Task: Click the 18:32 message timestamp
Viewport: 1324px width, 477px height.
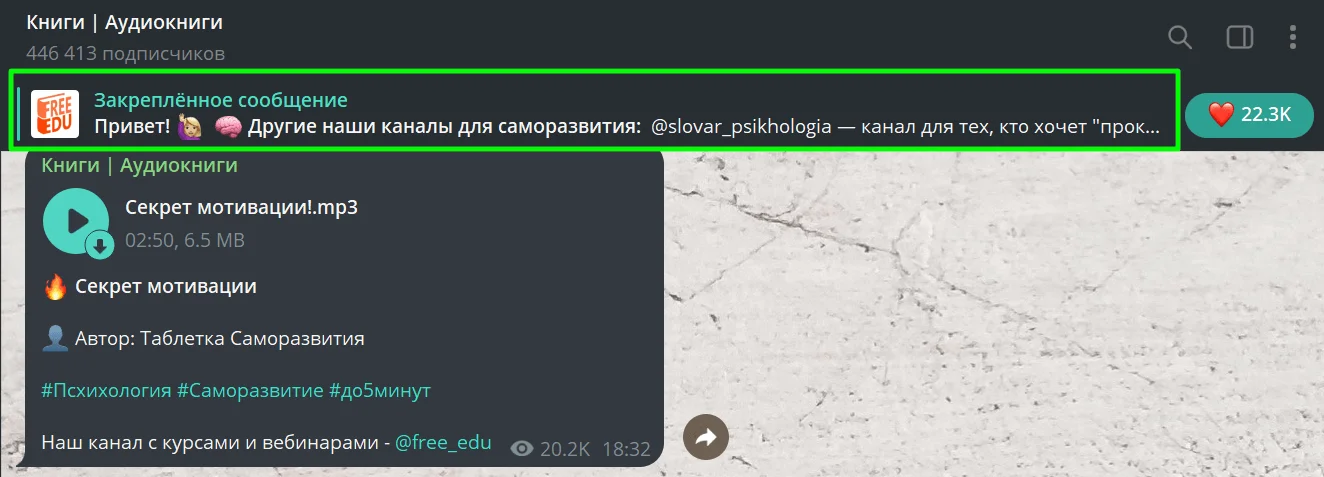Action: click(627, 449)
